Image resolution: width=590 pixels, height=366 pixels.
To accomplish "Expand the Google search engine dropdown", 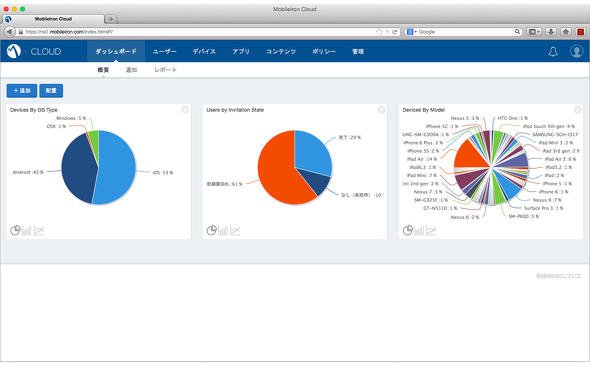I will 412,32.
